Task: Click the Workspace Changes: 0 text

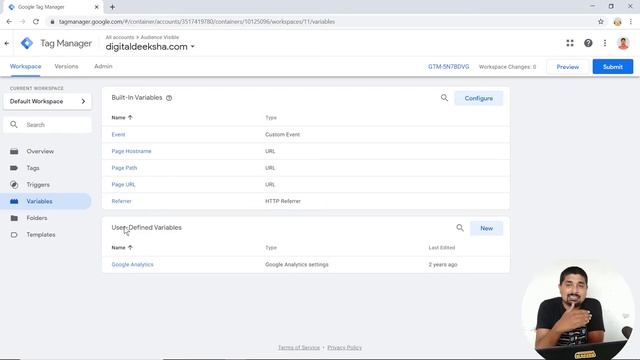Action: pyautogui.click(x=507, y=67)
